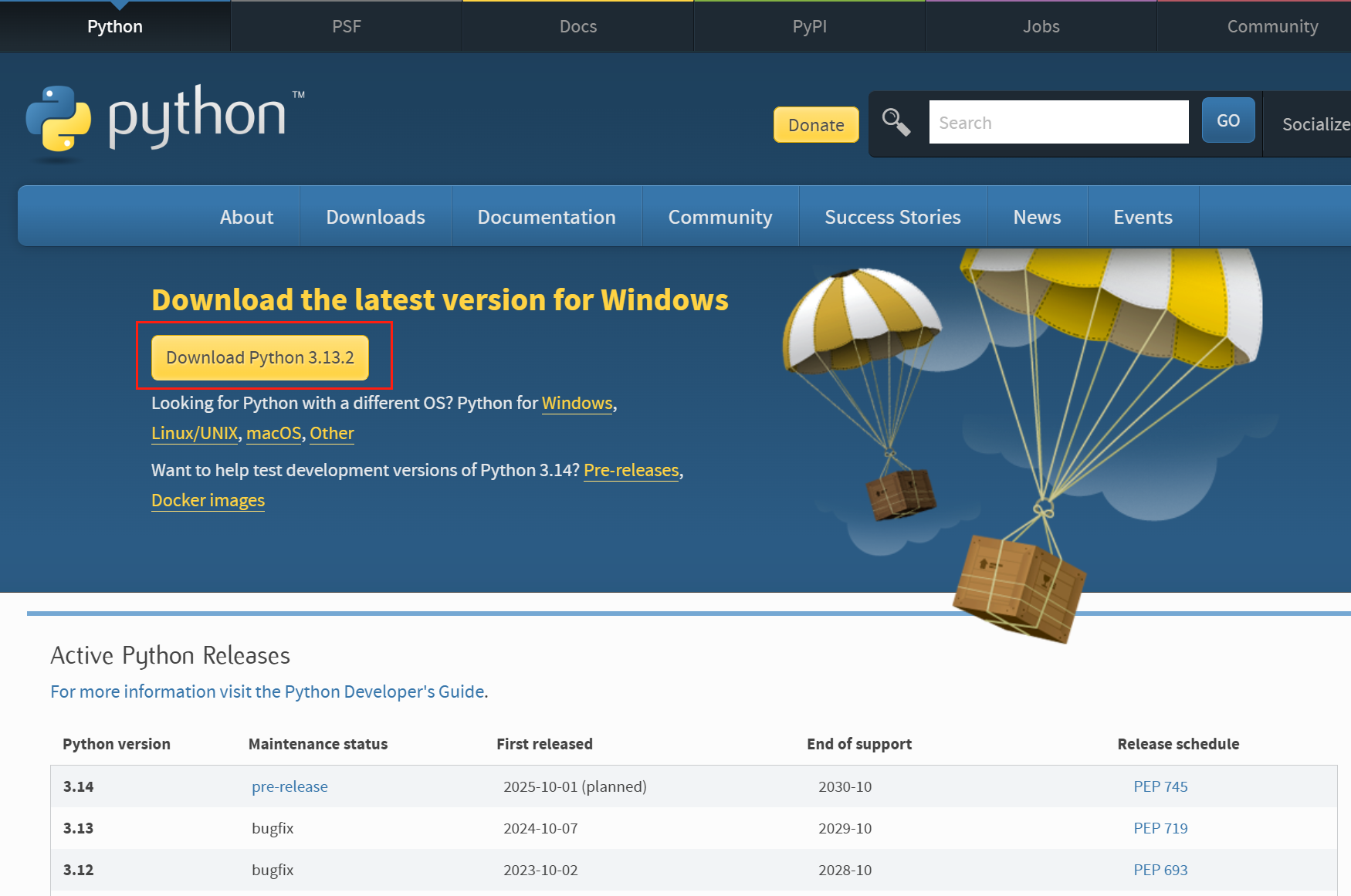Screen dimensions: 1351x896
Task: Select the 3.13 version cell
Action: [x=79, y=828]
